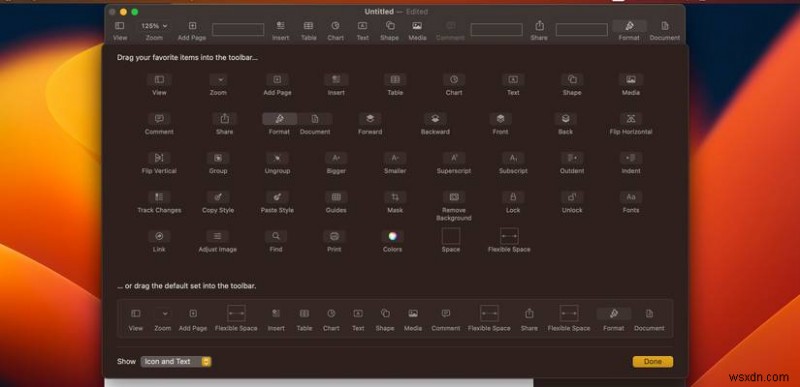Pick the Guides icon
This screenshot has height=387, width=800.
click(336, 197)
